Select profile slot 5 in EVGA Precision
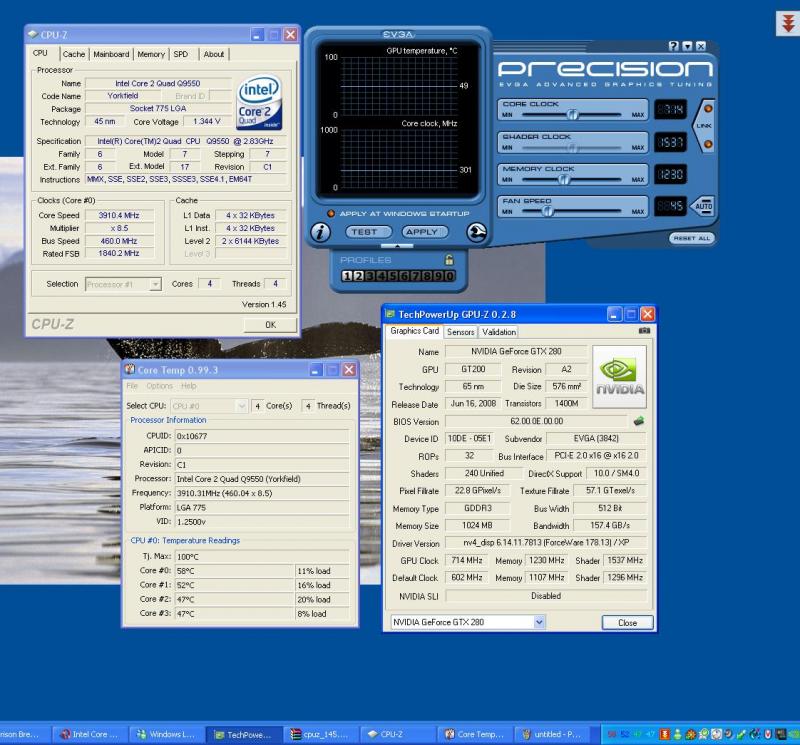Image resolution: width=800 pixels, height=745 pixels. (392, 276)
